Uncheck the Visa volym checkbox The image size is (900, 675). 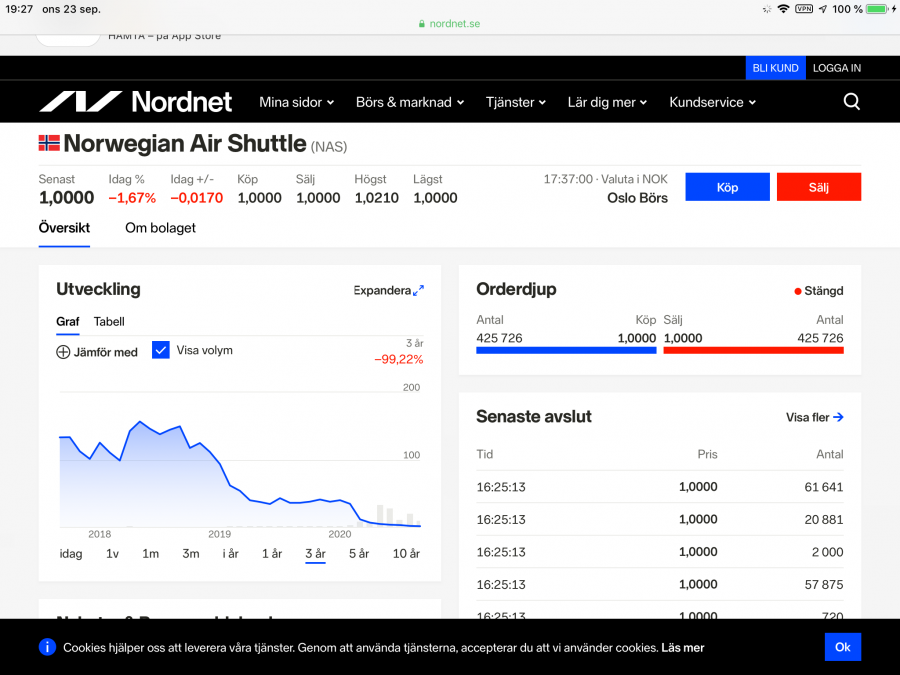[x=161, y=350]
